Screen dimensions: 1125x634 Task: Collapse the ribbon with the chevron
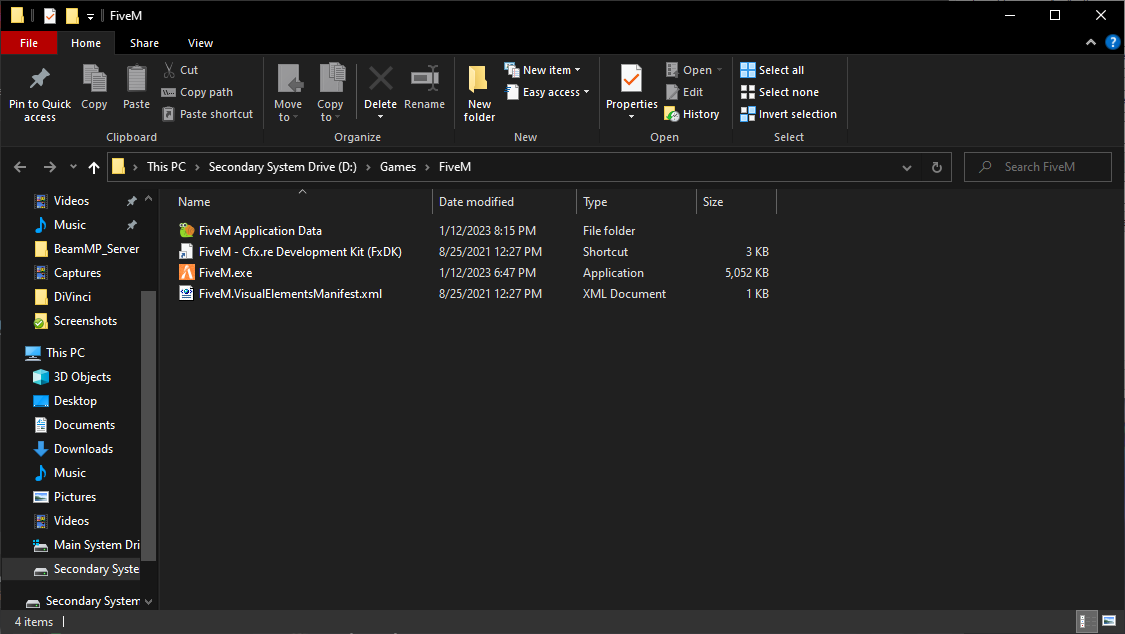pos(1091,42)
